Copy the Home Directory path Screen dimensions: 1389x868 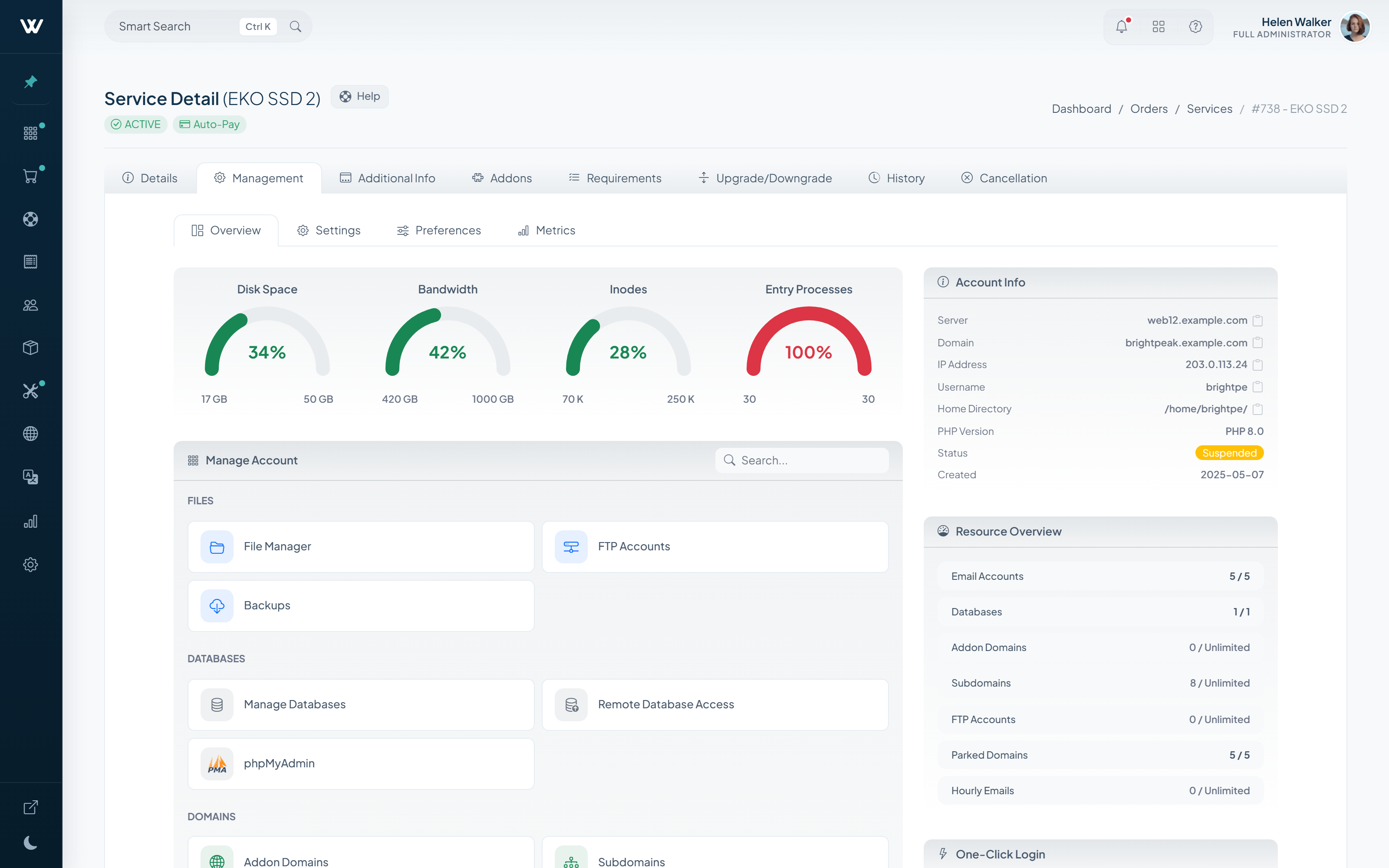click(1257, 409)
